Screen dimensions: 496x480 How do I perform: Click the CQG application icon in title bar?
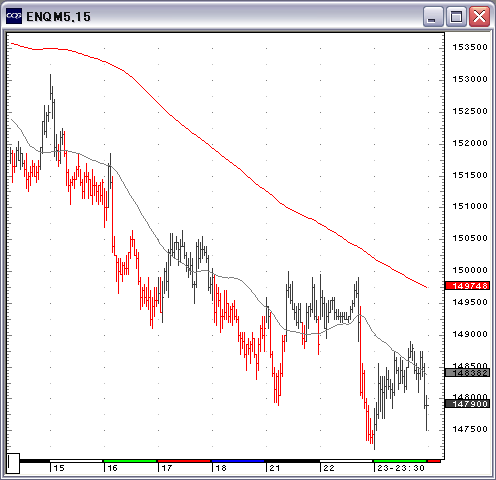click(x=14, y=16)
